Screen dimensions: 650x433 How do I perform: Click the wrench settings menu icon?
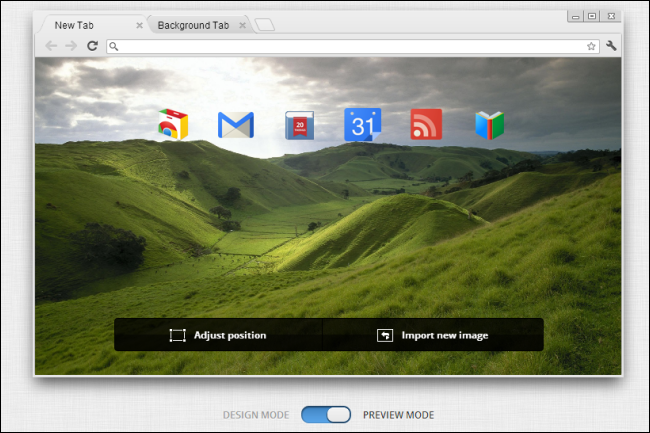point(611,46)
